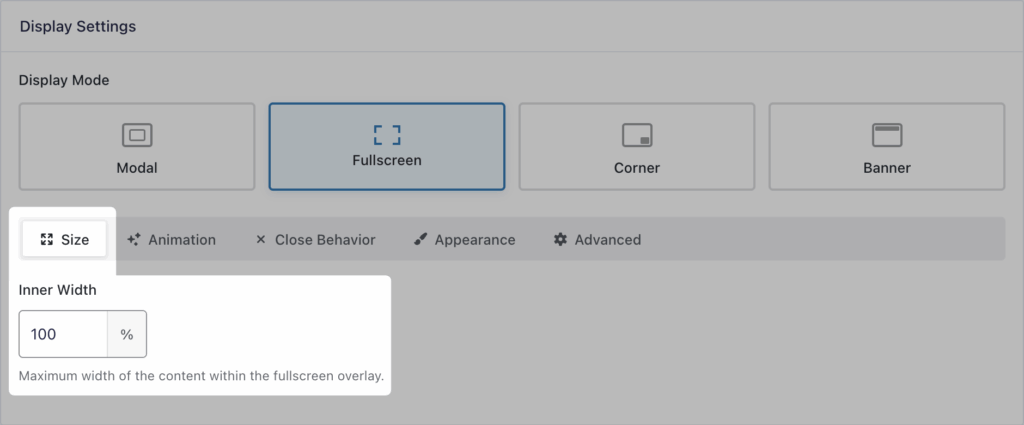Open the % unit selector
The image size is (1024, 425).
click(127, 334)
